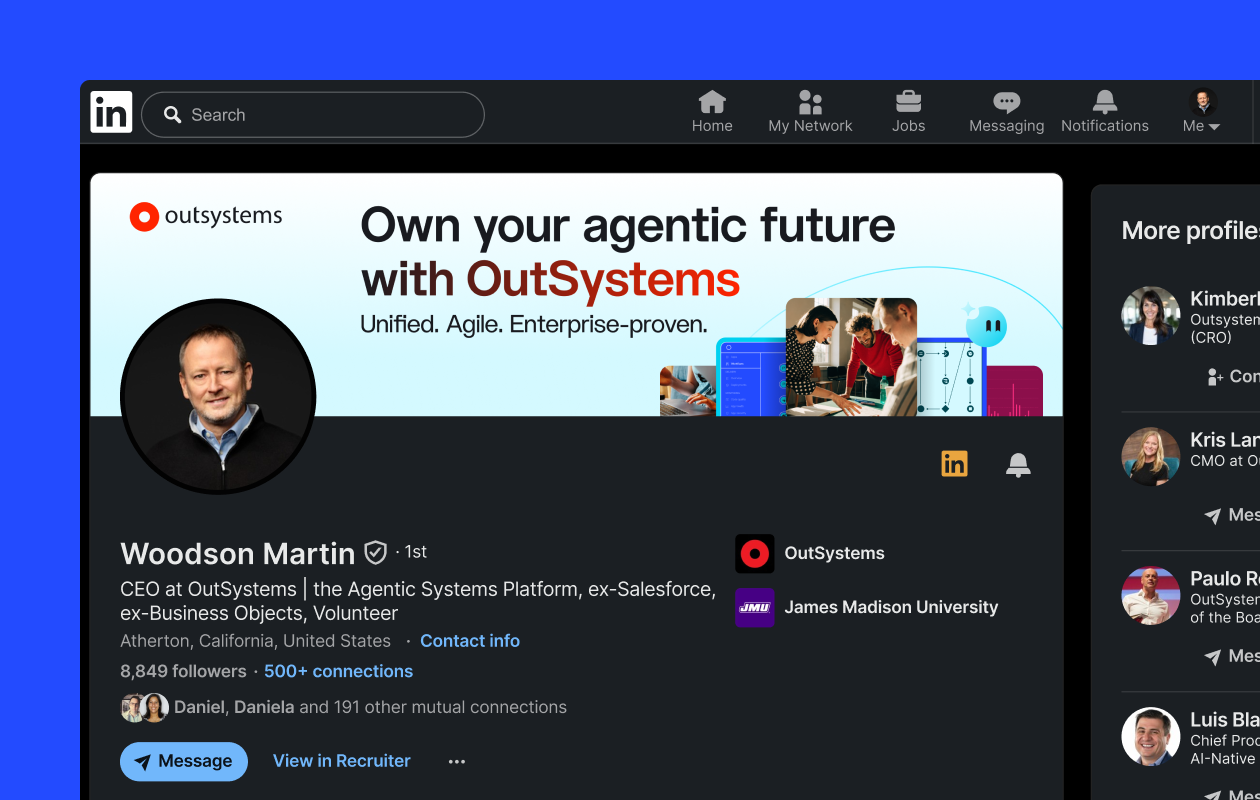Open the mutual connections with Daniel and Daniela
This screenshot has width=1260, height=800.
click(x=344, y=707)
